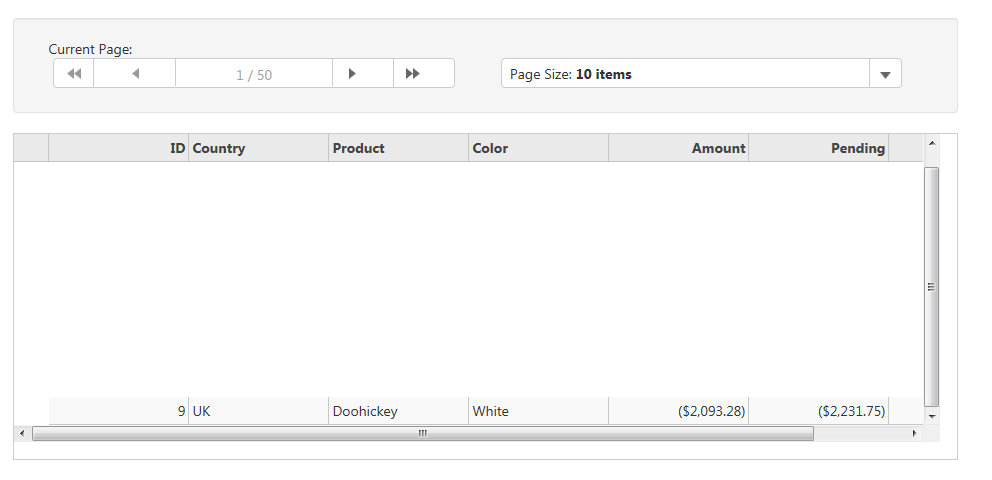The image size is (992, 480).
Task: Advance to the next page arrow
Action: point(352,74)
